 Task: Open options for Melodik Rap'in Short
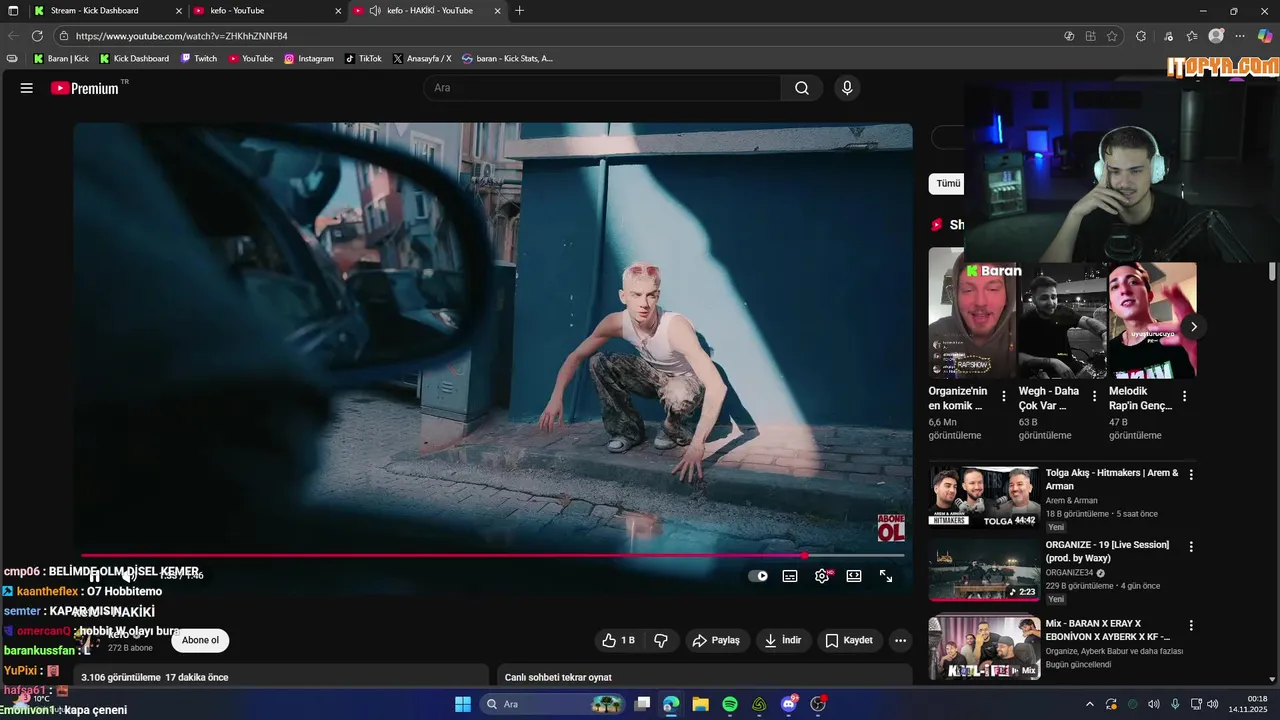[1184, 396]
